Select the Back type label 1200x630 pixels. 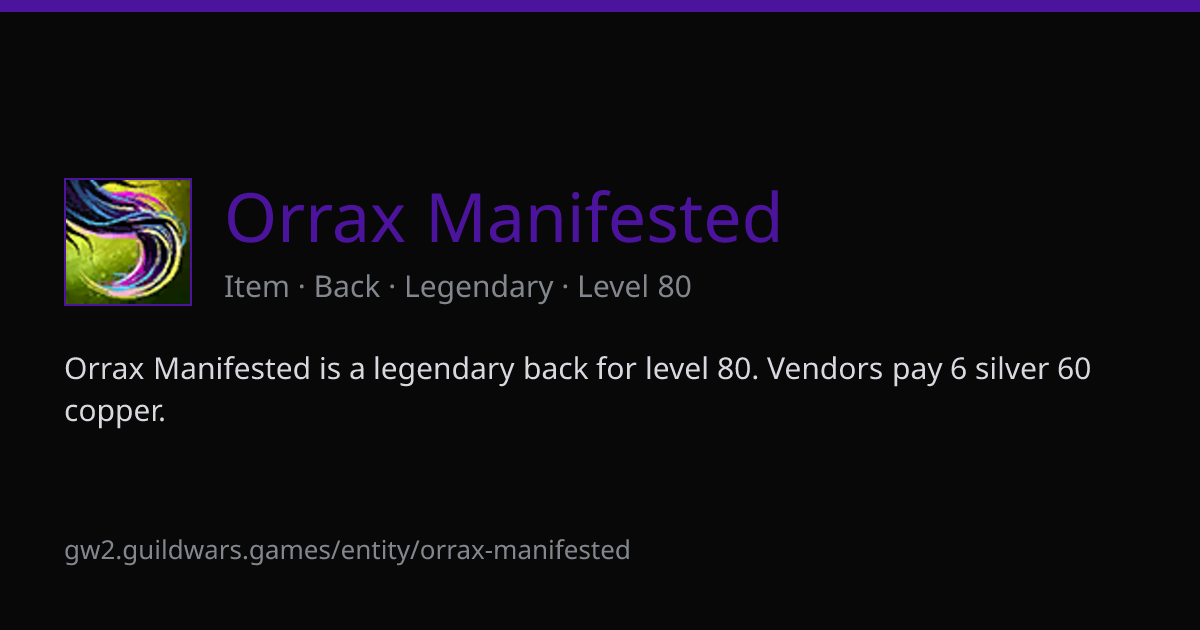pos(347,287)
